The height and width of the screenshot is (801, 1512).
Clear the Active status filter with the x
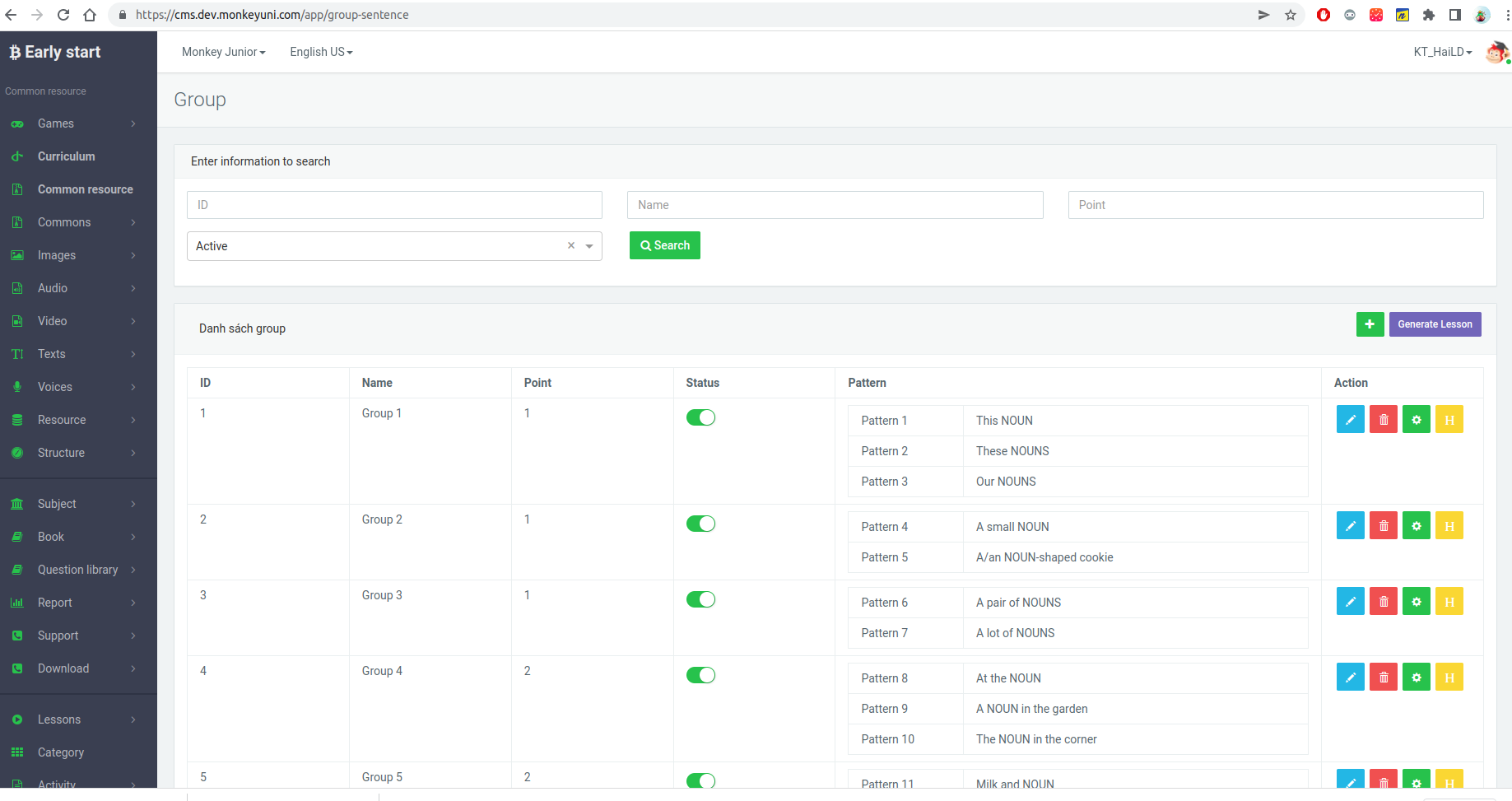pyautogui.click(x=570, y=246)
